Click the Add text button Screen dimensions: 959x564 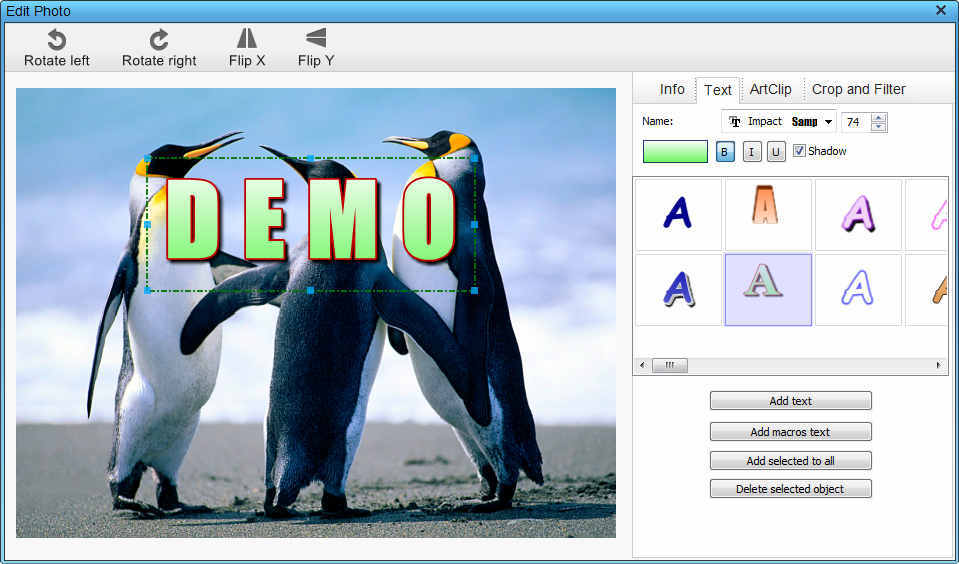[790, 401]
